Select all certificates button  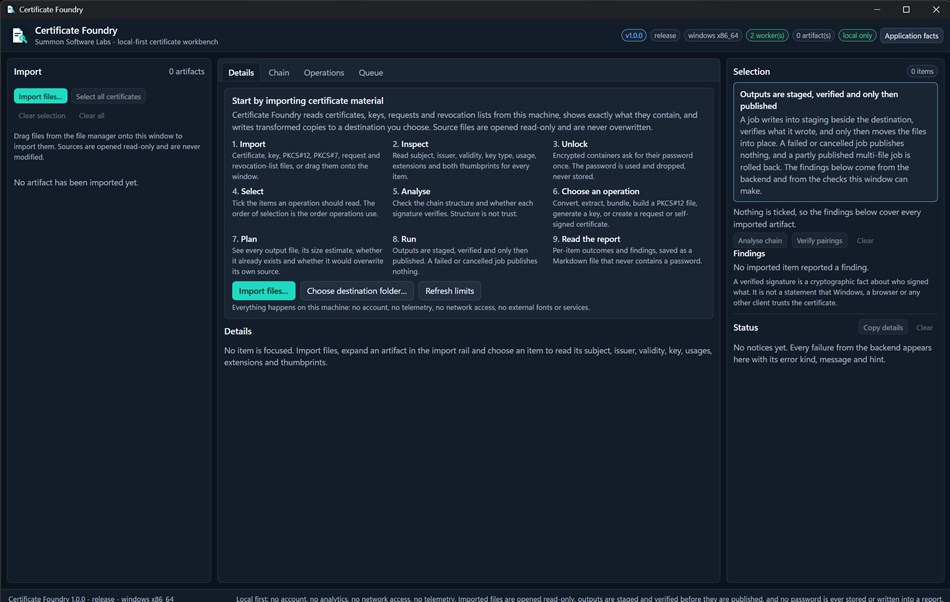tap(108, 96)
